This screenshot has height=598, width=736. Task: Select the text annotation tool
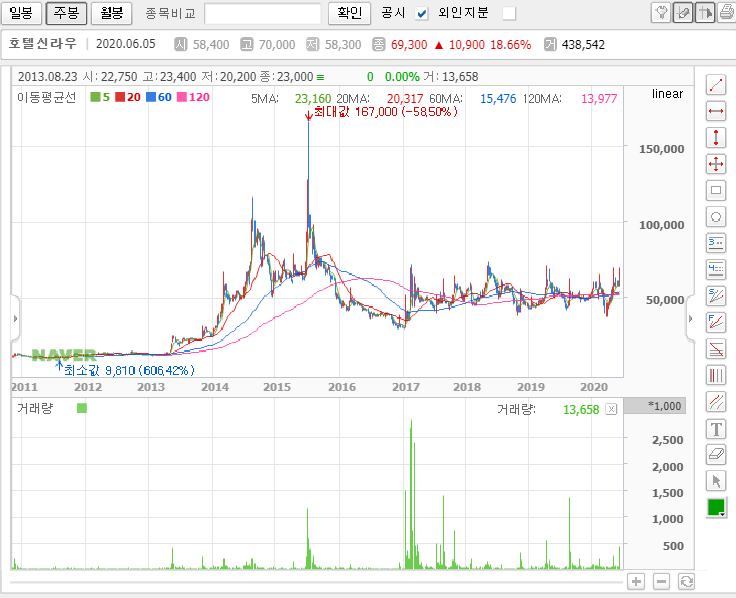pyautogui.click(x=716, y=428)
